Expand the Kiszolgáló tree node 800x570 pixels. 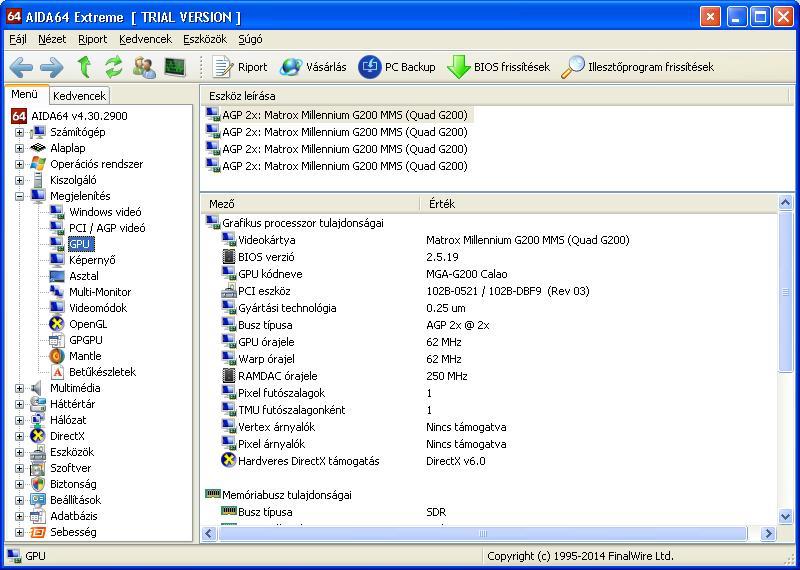coord(19,181)
